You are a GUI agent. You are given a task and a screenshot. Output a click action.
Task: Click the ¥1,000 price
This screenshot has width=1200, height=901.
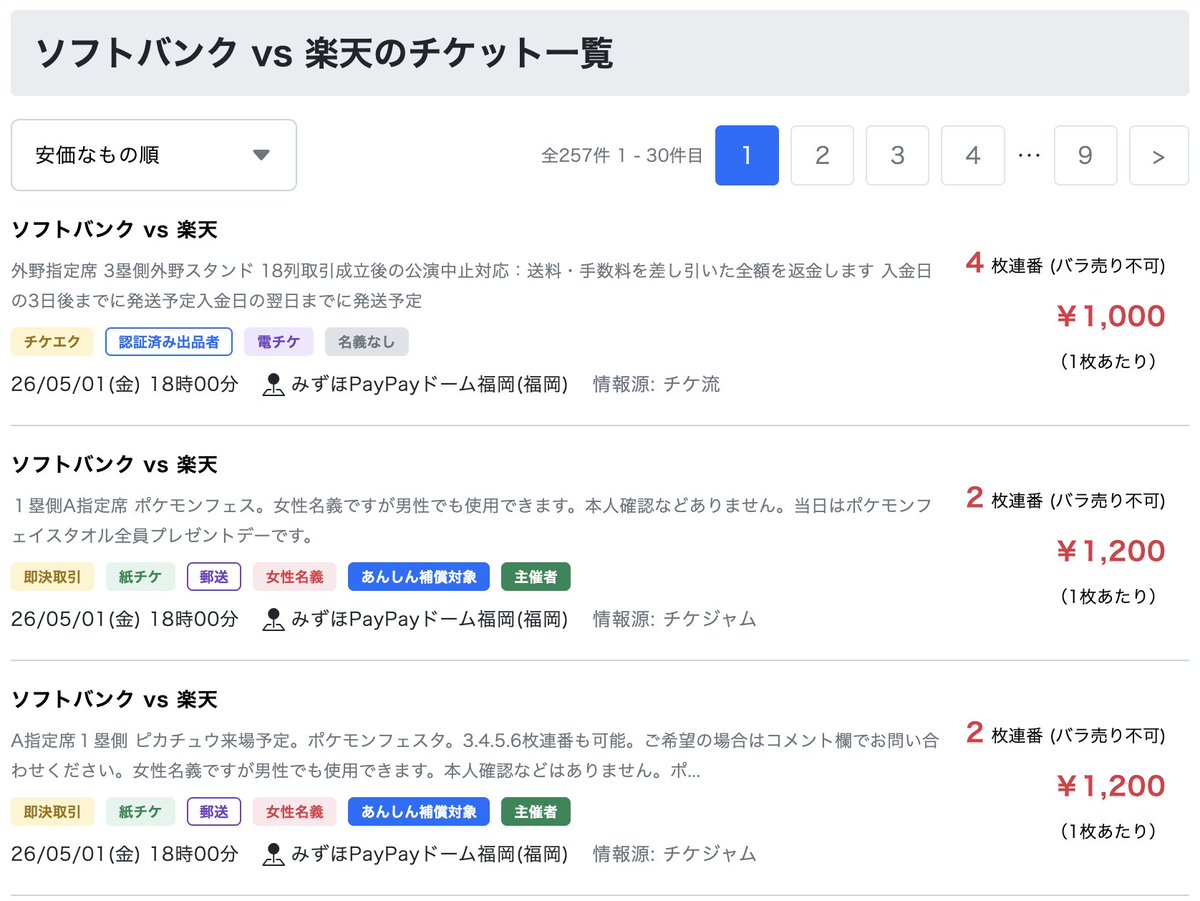click(1110, 317)
